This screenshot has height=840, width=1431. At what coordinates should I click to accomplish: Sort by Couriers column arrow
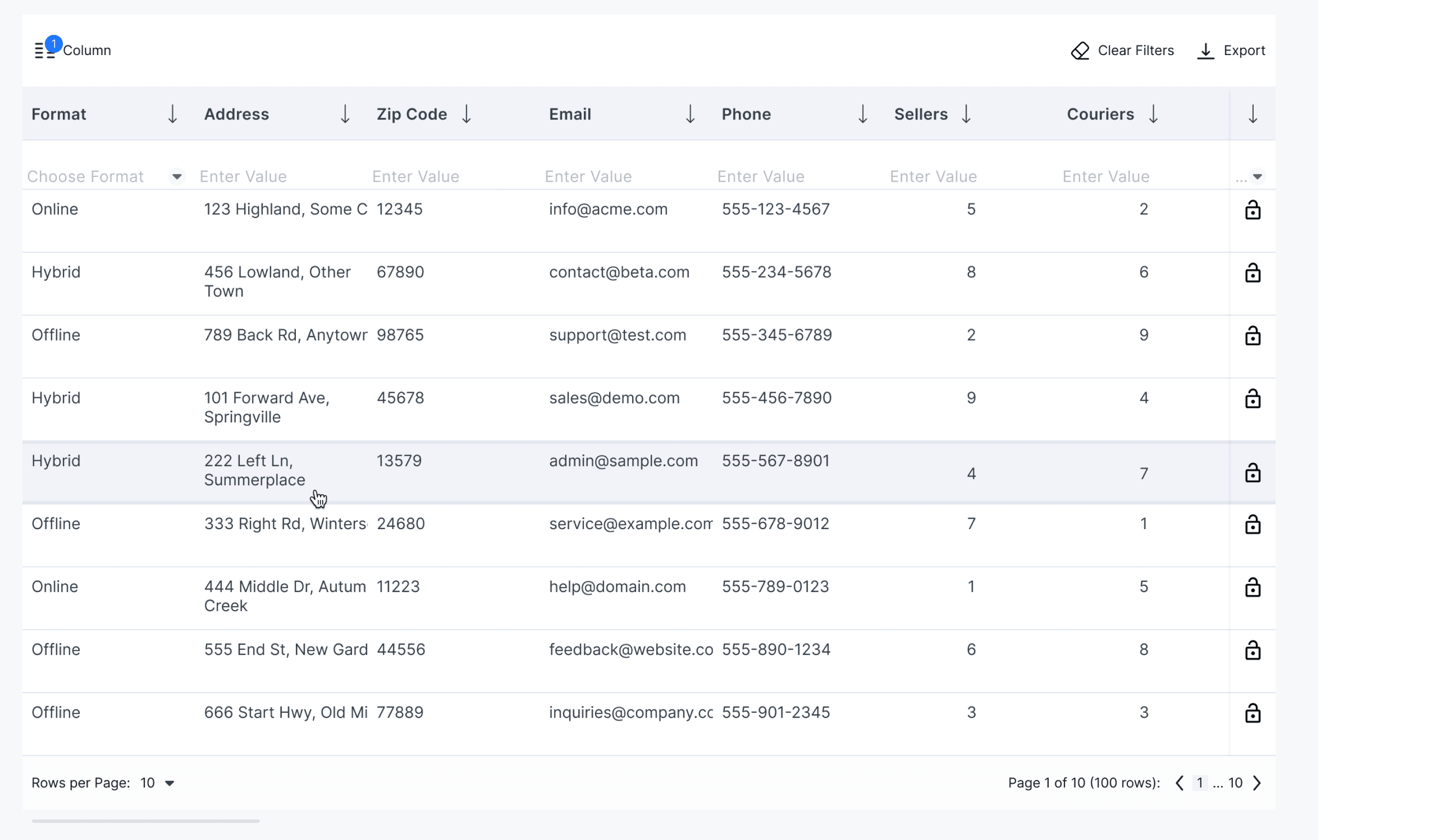1153,114
